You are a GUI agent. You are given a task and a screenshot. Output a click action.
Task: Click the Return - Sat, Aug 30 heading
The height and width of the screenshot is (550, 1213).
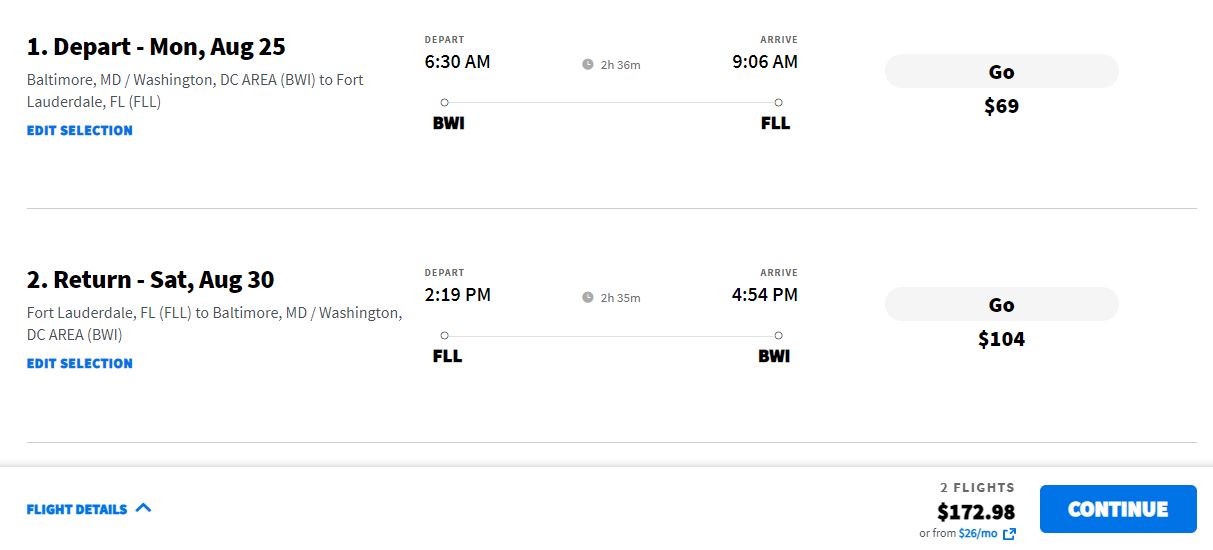[150, 280]
